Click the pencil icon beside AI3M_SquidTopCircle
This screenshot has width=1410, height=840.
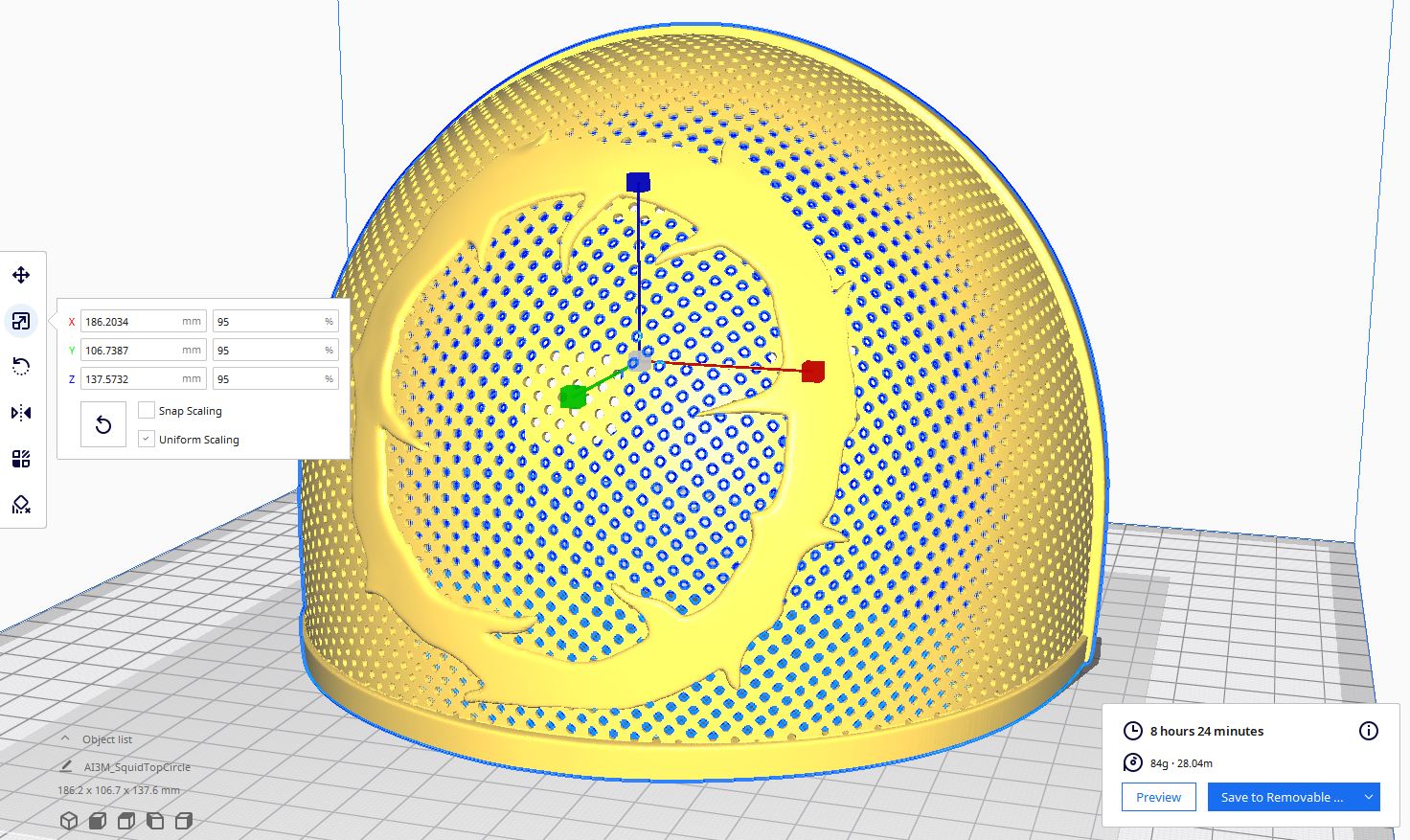pos(66,766)
